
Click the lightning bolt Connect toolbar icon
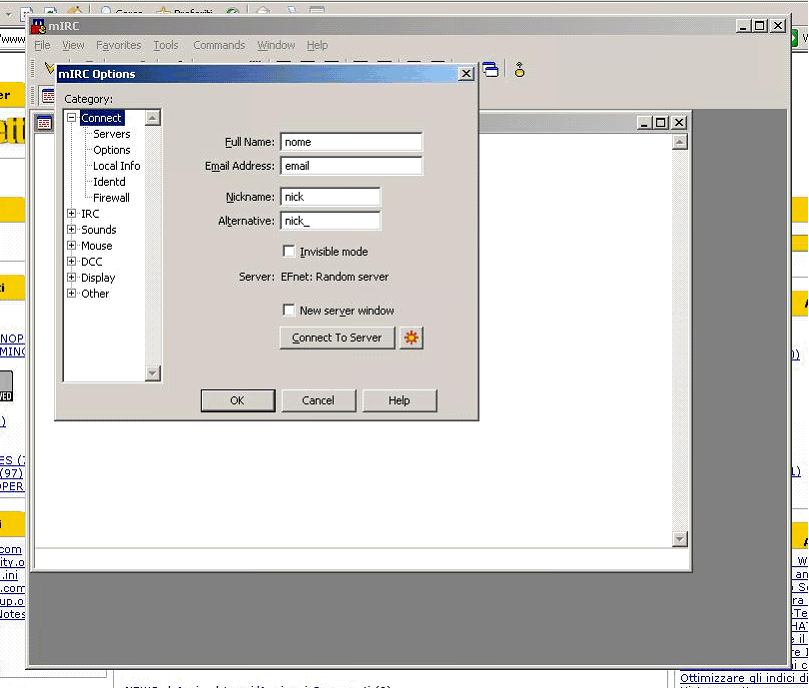click(49, 68)
